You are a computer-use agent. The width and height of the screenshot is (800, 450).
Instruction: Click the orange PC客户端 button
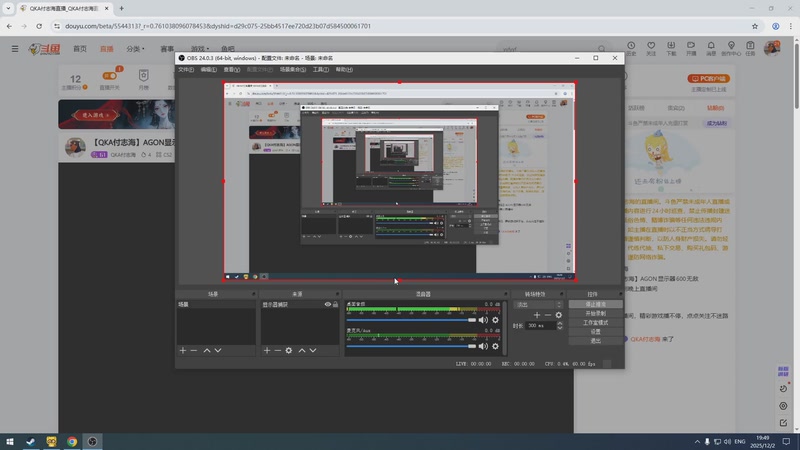pos(708,79)
